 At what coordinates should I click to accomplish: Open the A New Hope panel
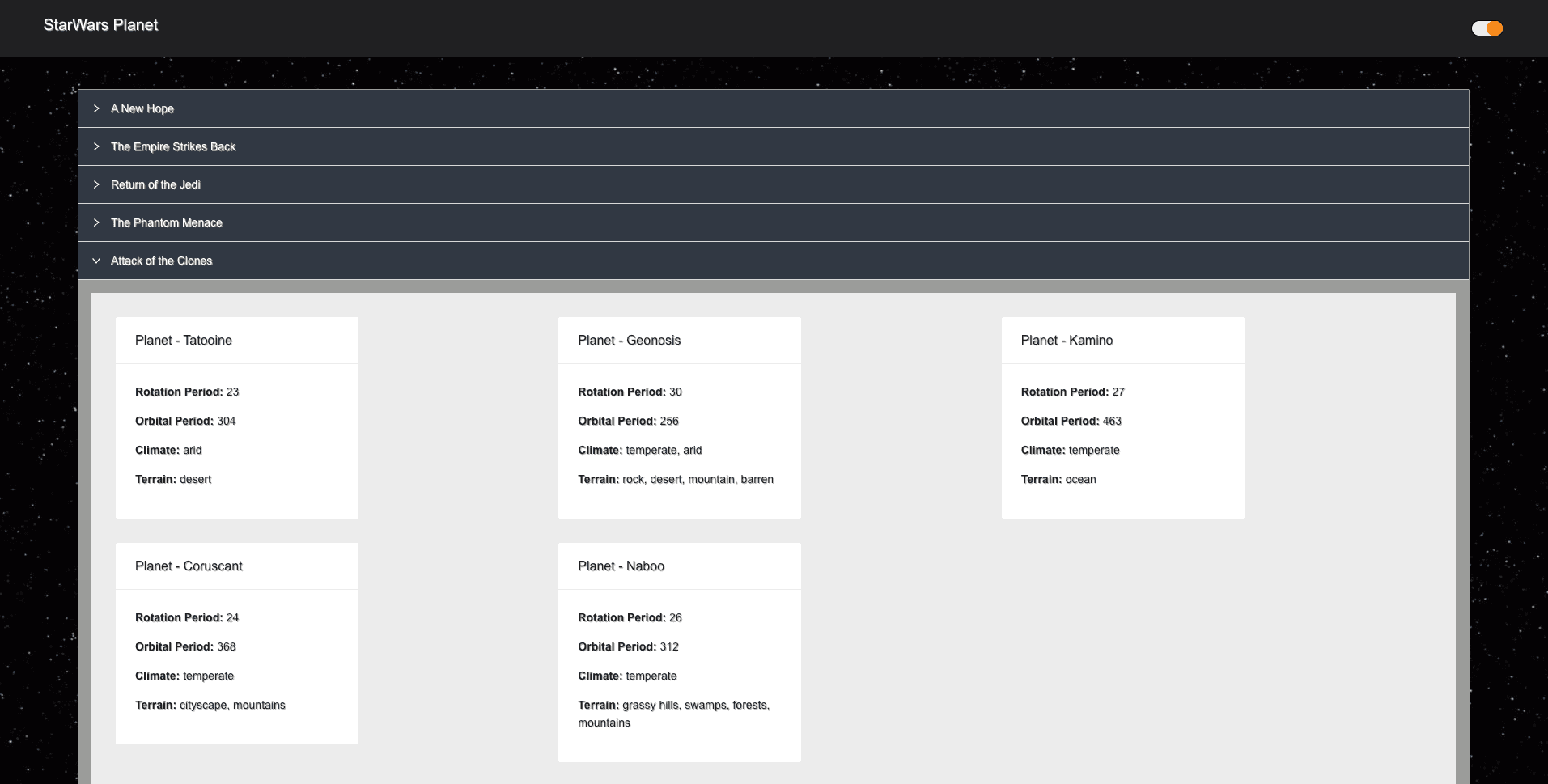[x=774, y=108]
